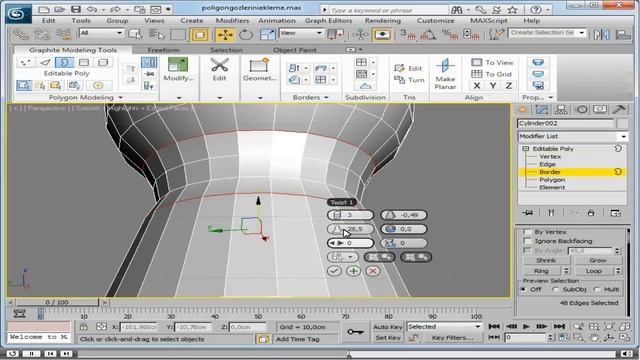Viewport: 640px width, 360px height.
Task: Open the Utilities hammer panel tab
Action: point(619,109)
